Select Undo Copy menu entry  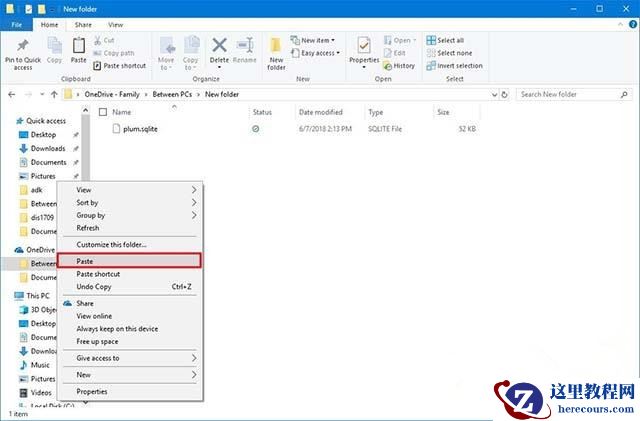[x=130, y=287]
